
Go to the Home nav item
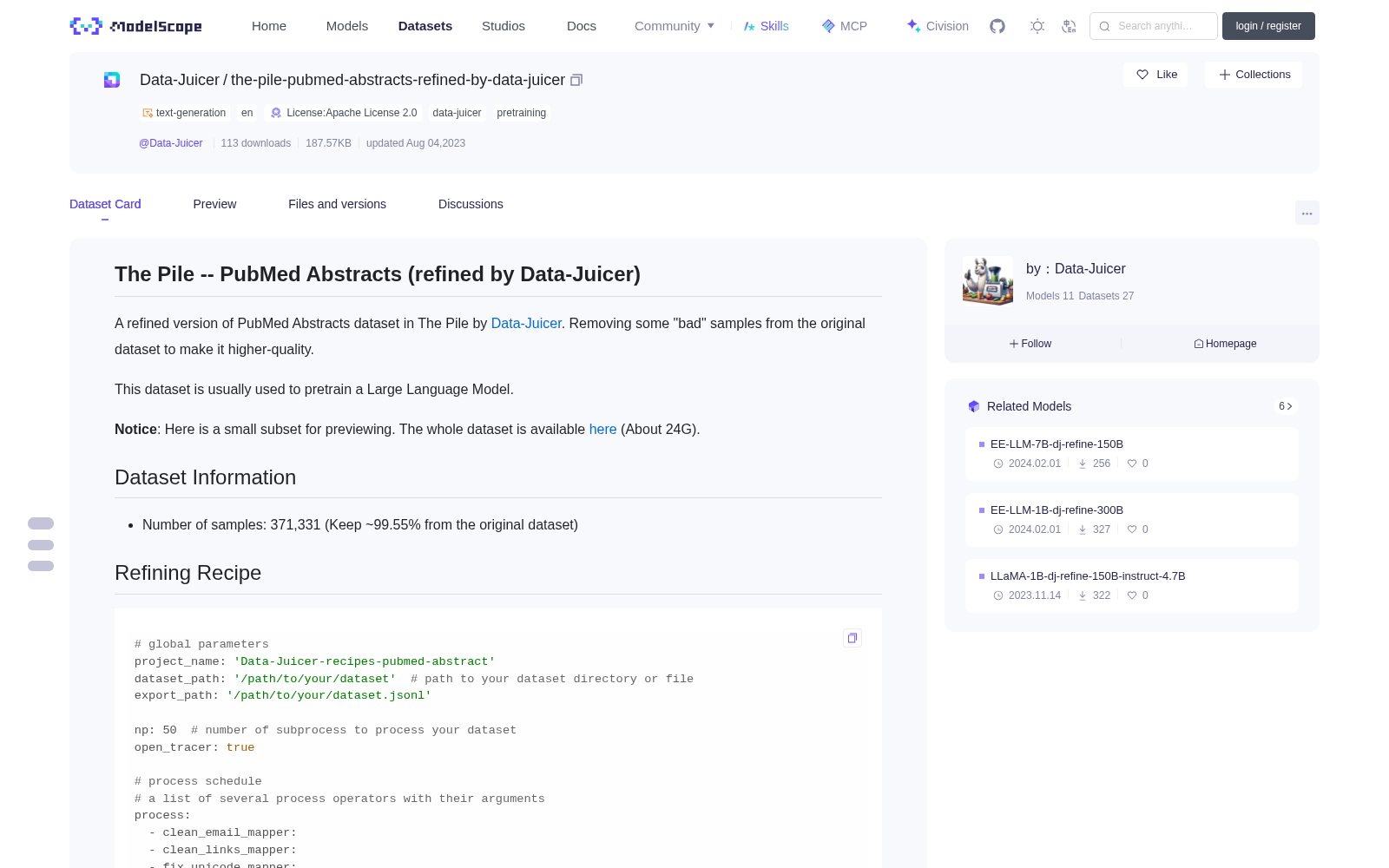click(x=269, y=26)
